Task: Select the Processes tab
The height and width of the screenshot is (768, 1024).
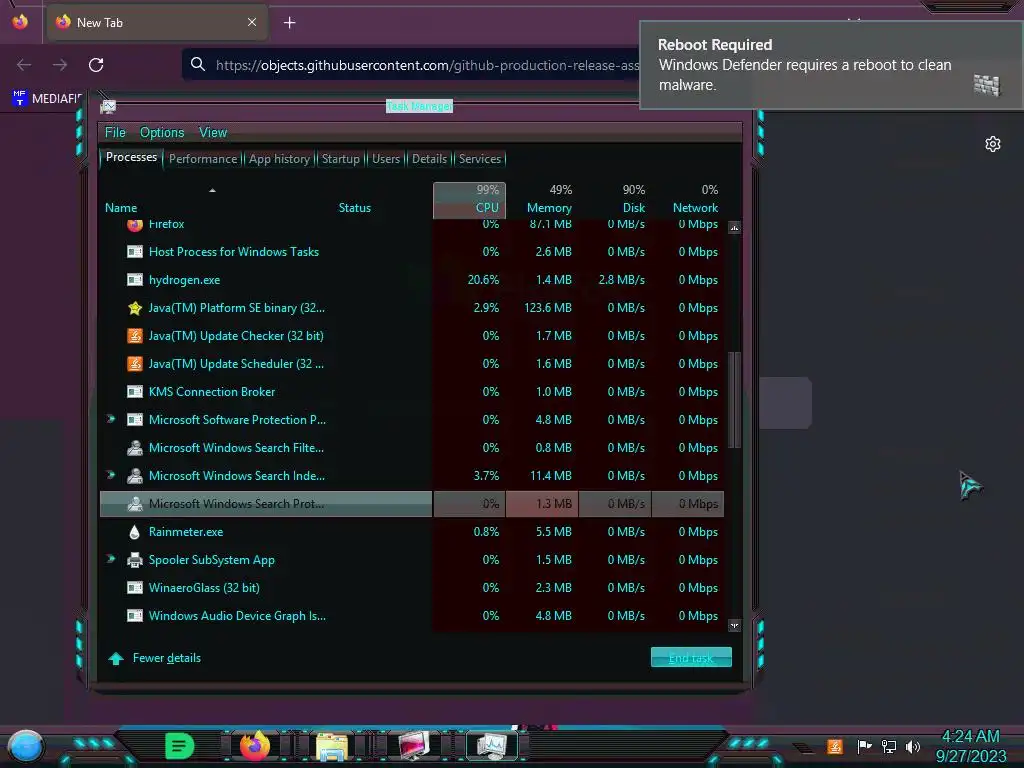Action: click(x=131, y=157)
